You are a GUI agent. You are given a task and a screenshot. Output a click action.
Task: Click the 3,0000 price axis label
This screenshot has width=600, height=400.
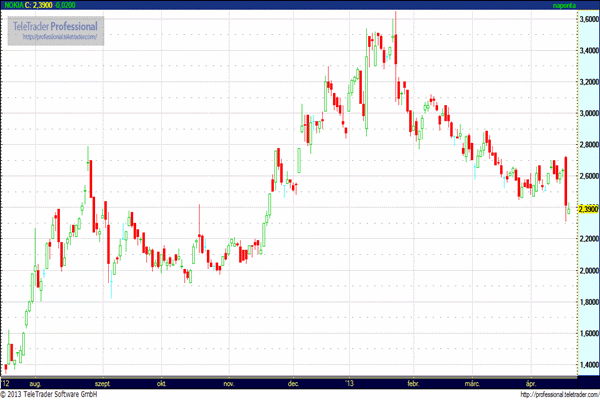[x=586, y=113]
